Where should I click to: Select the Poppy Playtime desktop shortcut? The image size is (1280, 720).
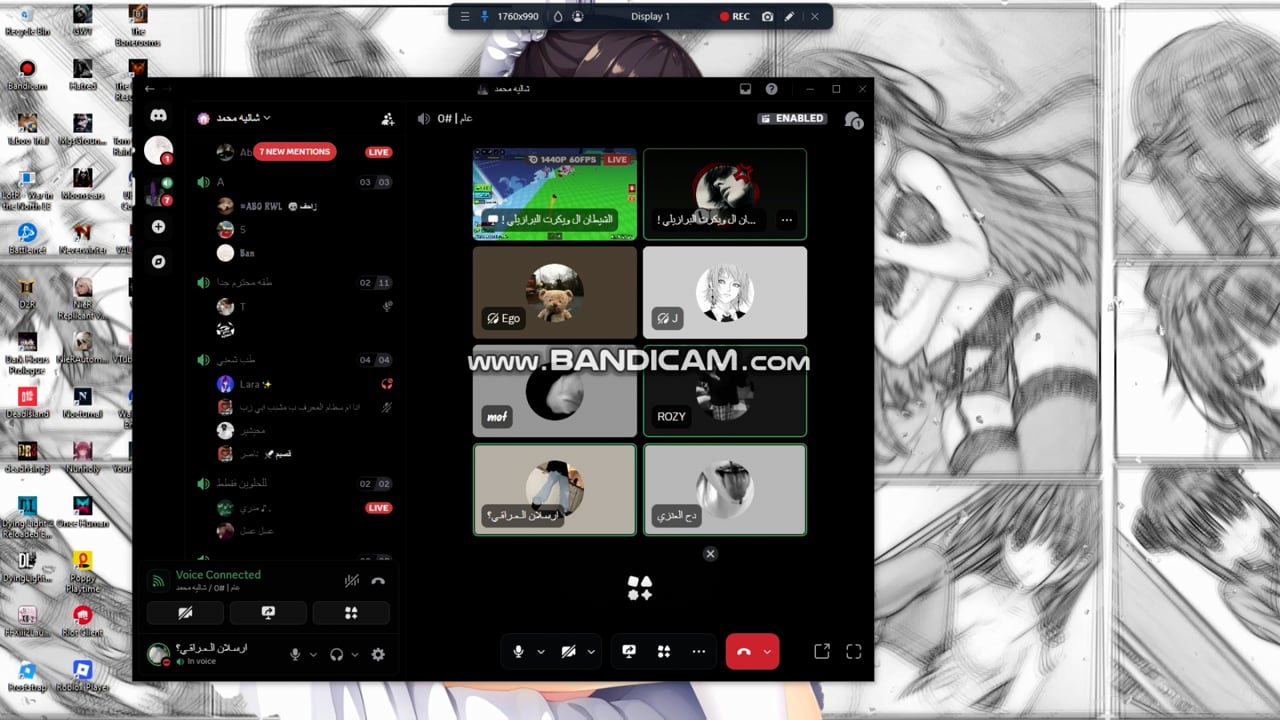(x=83, y=572)
